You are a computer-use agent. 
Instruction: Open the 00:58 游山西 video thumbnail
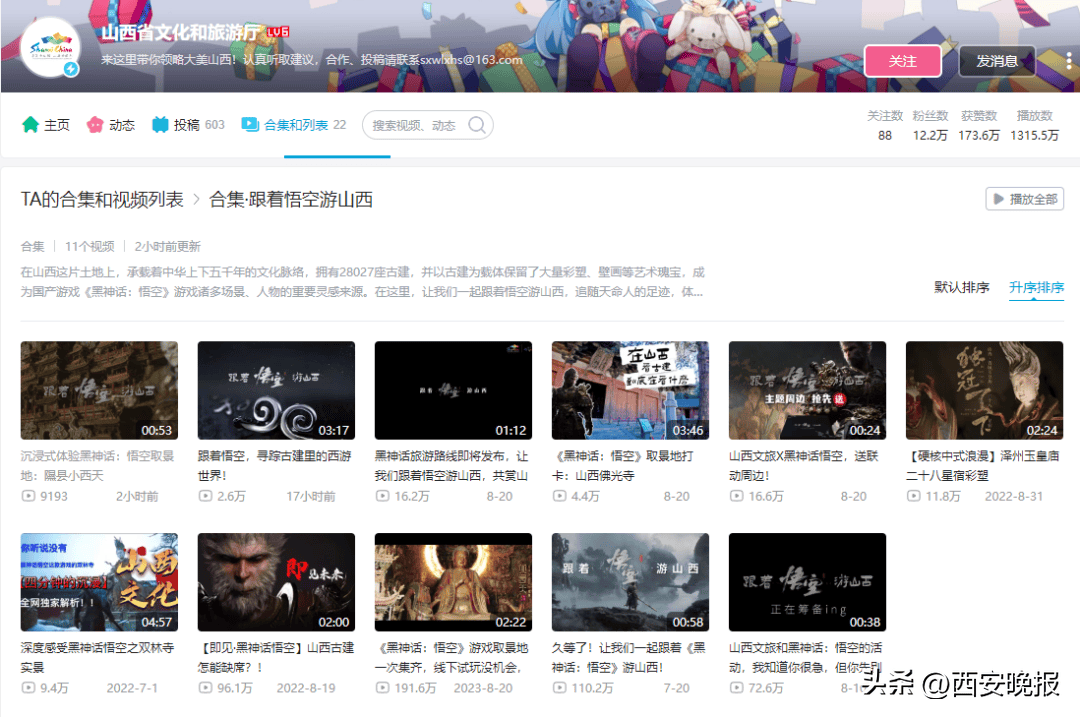(630, 582)
